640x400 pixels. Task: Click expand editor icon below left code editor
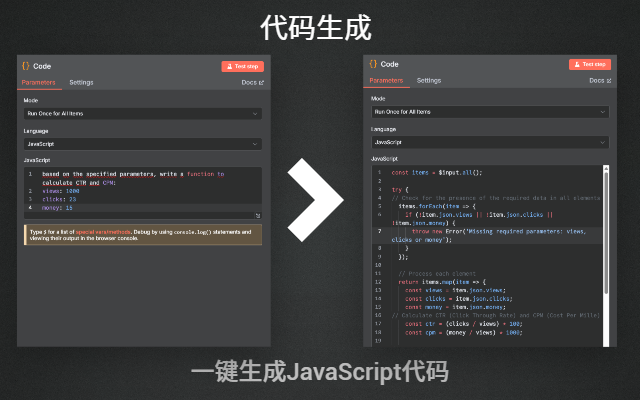click(x=258, y=216)
